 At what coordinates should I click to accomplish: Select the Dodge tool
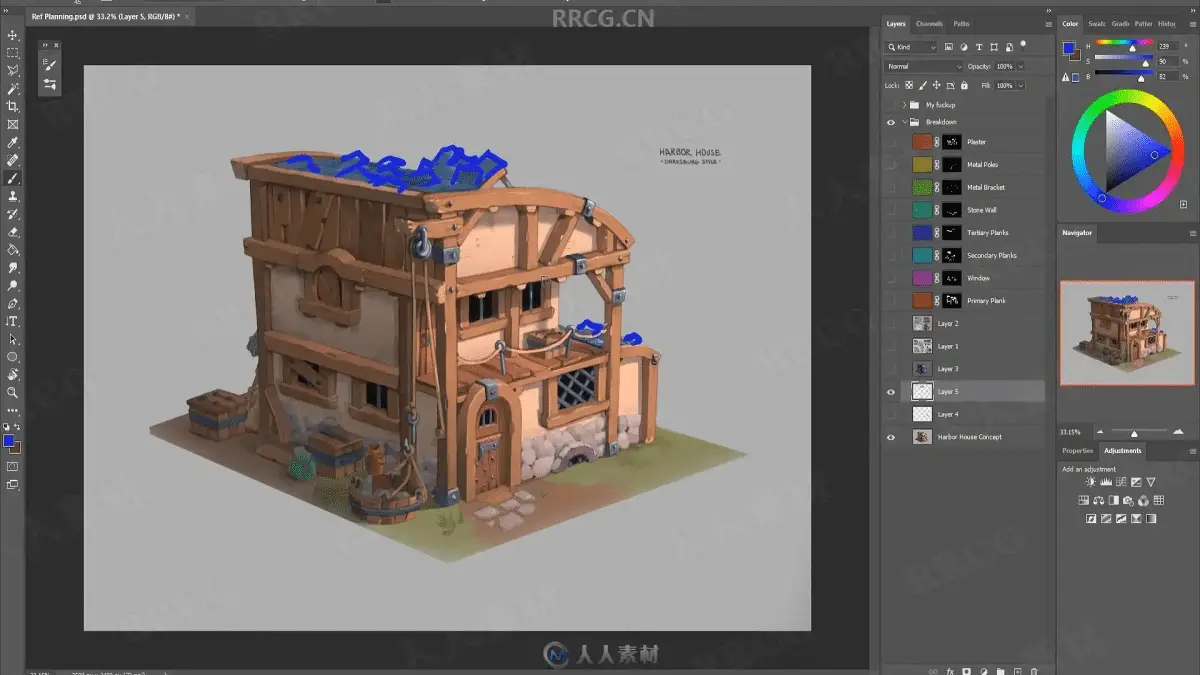[13, 286]
